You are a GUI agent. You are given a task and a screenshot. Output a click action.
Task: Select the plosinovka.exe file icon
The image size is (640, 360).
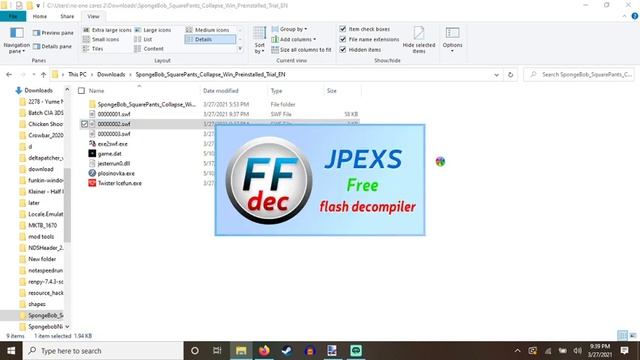click(x=92, y=173)
